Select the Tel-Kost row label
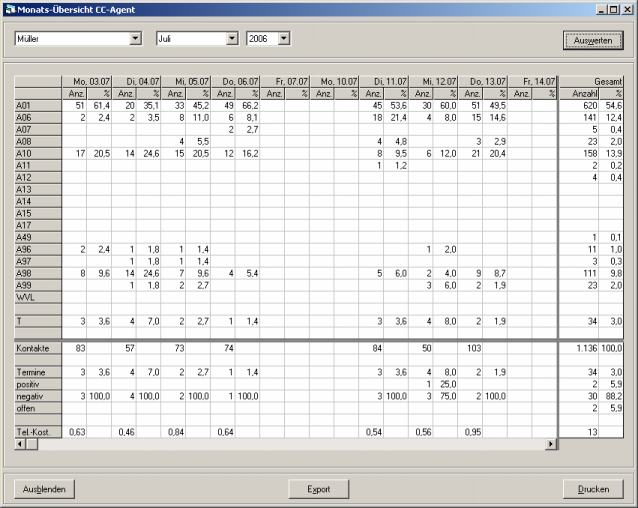The width and height of the screenshot is (638, 508). (37, 431)
